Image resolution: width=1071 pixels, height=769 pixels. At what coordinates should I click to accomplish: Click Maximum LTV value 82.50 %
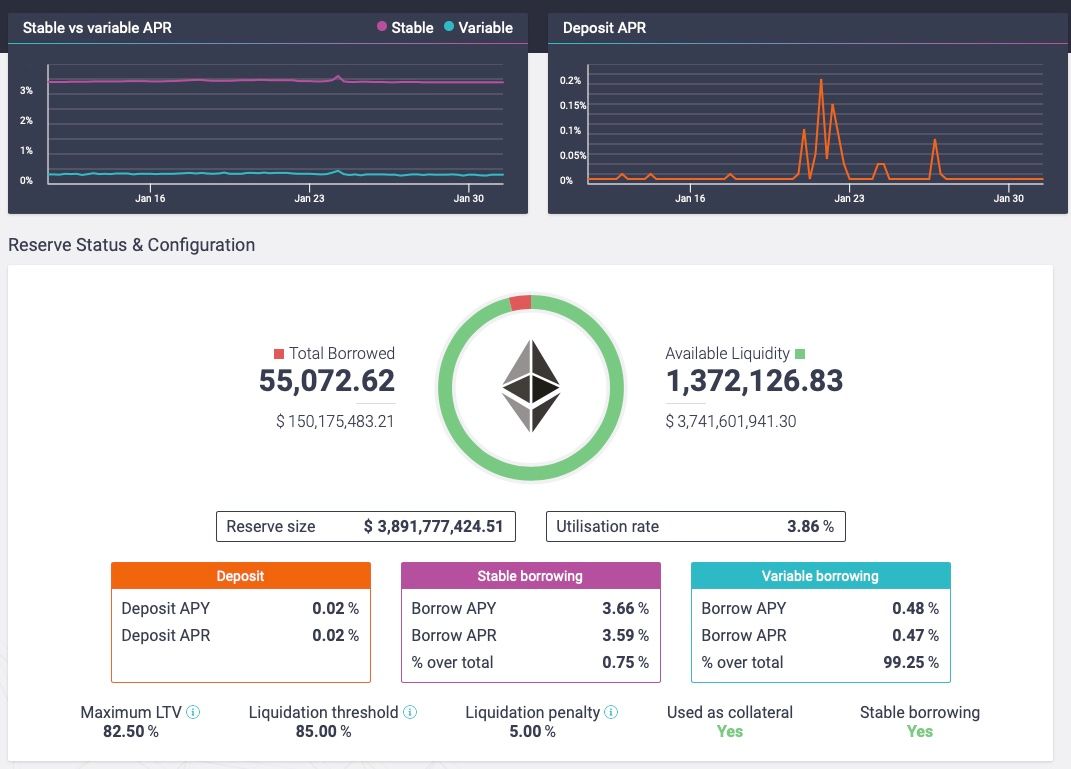130,731
